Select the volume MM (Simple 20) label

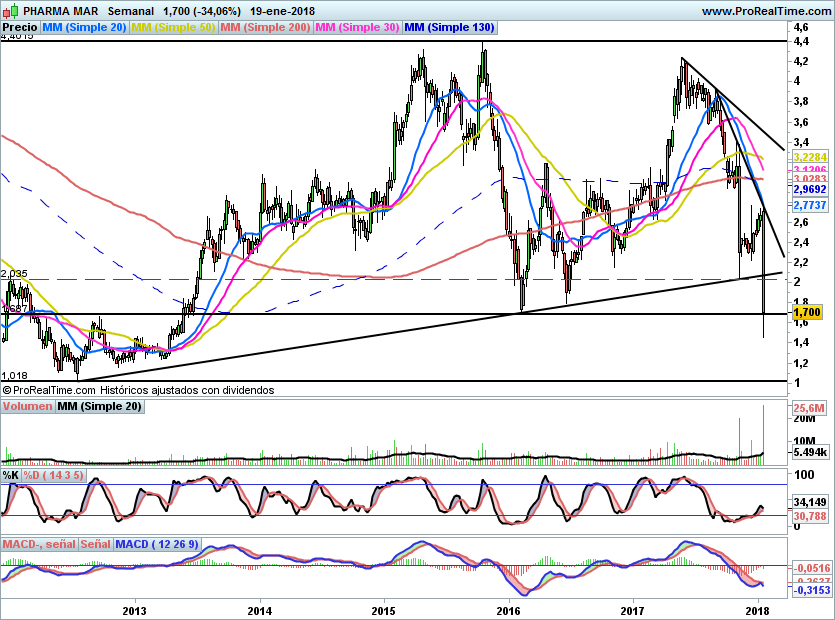99,406
